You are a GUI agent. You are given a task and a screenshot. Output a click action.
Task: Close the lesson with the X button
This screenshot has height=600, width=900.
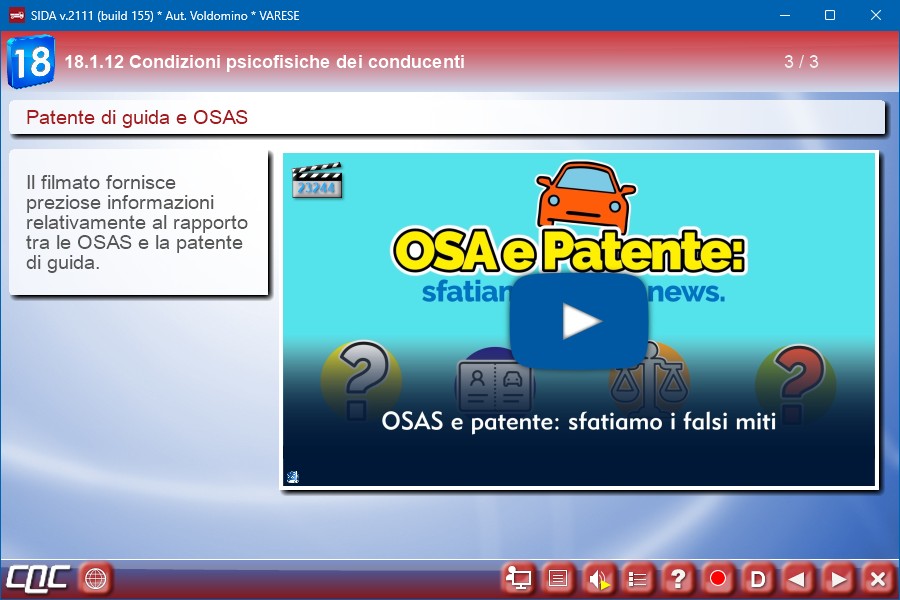(x=877, y=578)
